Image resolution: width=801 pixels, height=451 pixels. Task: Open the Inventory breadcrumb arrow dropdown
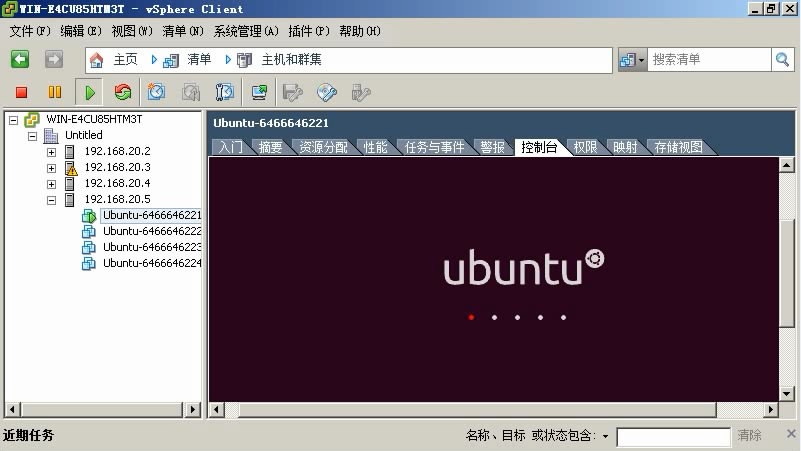coord(228,60)
